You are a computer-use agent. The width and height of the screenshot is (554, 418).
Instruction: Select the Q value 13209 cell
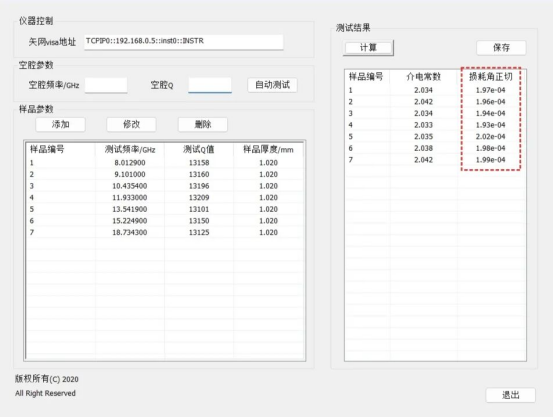tap(199, 198)
